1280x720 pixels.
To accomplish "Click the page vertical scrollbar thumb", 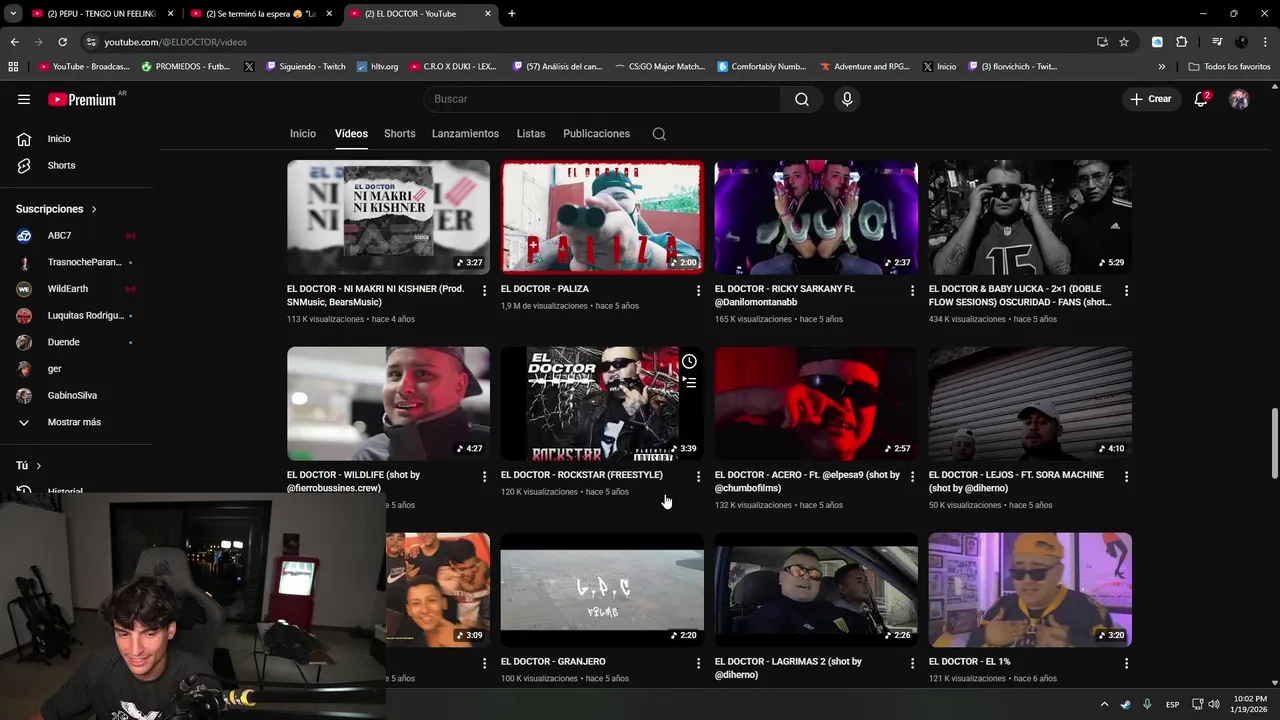I will pos(1274,443).
